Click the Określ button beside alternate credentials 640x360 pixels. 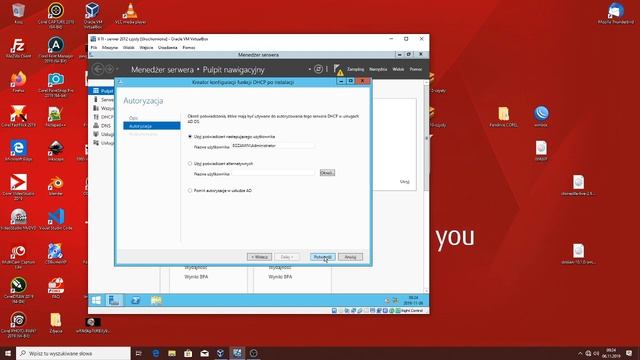[x=327, y=173]
